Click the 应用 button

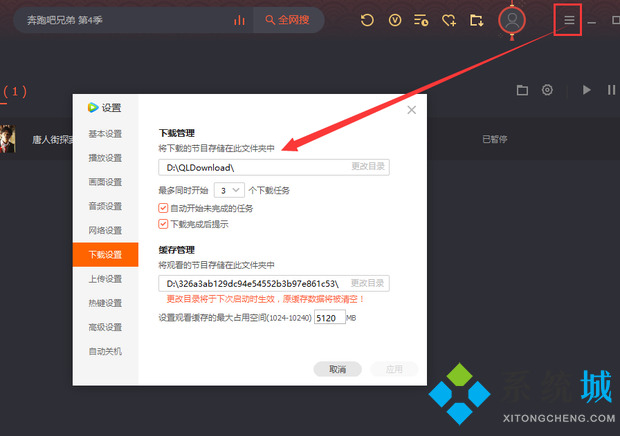(394, 369)
